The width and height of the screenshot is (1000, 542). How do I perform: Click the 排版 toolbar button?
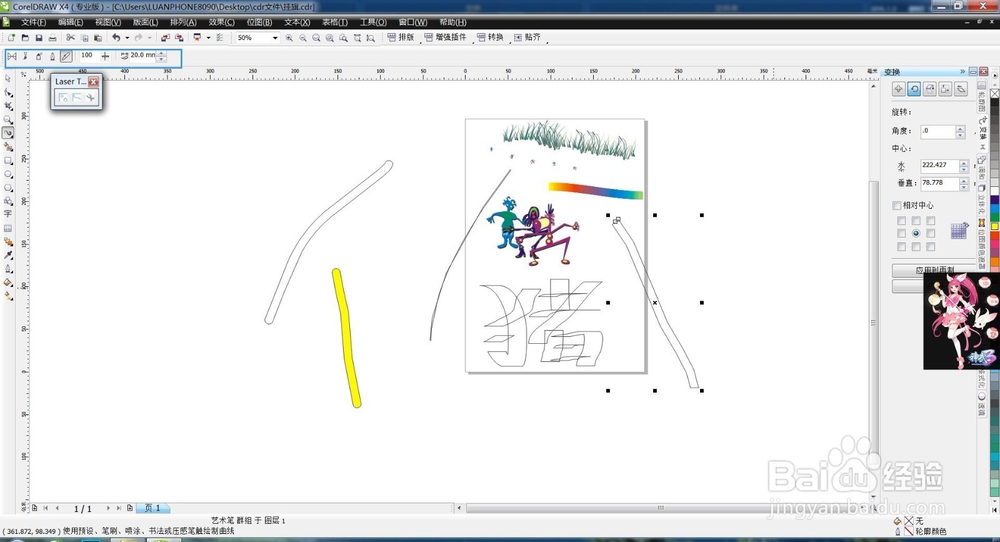[401, 38]
